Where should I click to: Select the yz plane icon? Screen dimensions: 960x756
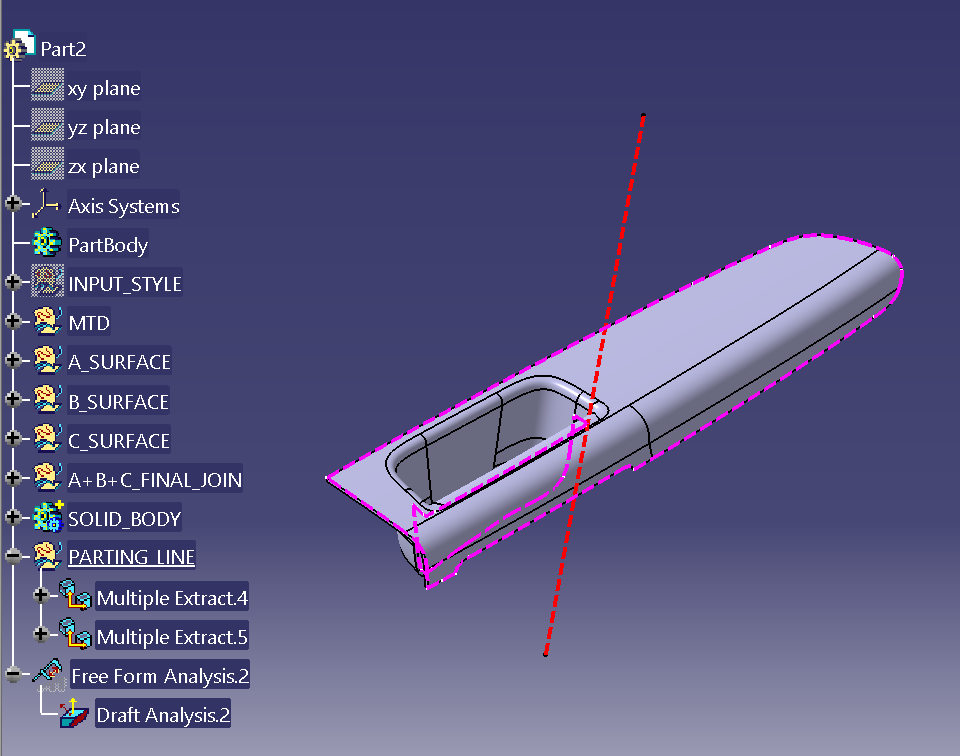47,124
